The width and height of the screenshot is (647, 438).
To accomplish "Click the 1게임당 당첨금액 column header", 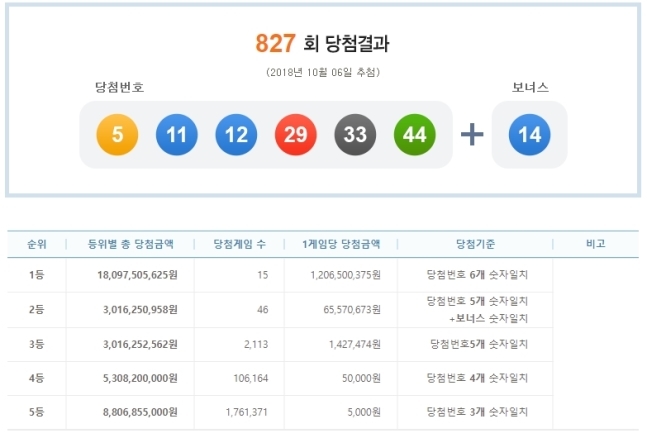I will (341, 244).
